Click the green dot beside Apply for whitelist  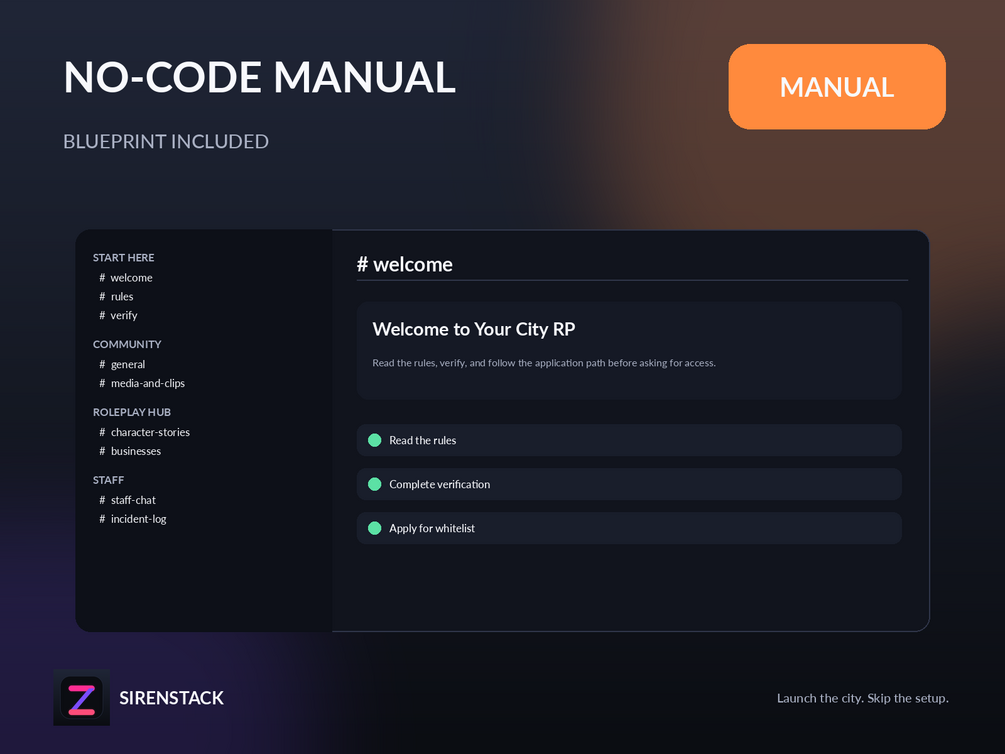(375, 528)
